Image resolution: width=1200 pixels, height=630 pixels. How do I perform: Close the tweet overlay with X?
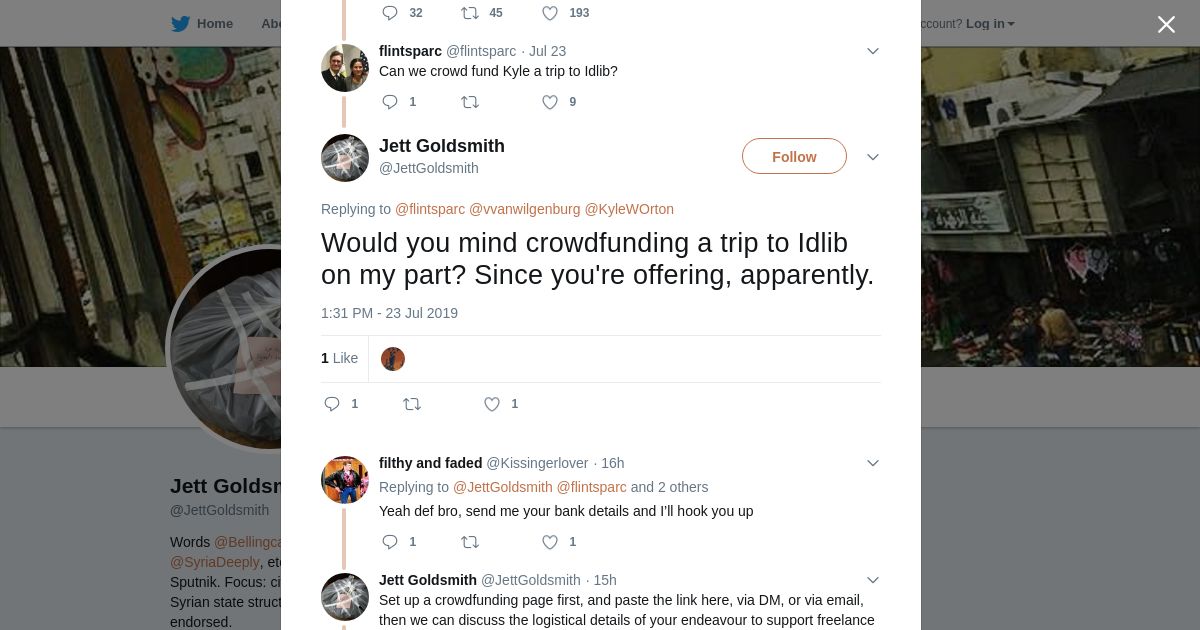pos(1166,25)
